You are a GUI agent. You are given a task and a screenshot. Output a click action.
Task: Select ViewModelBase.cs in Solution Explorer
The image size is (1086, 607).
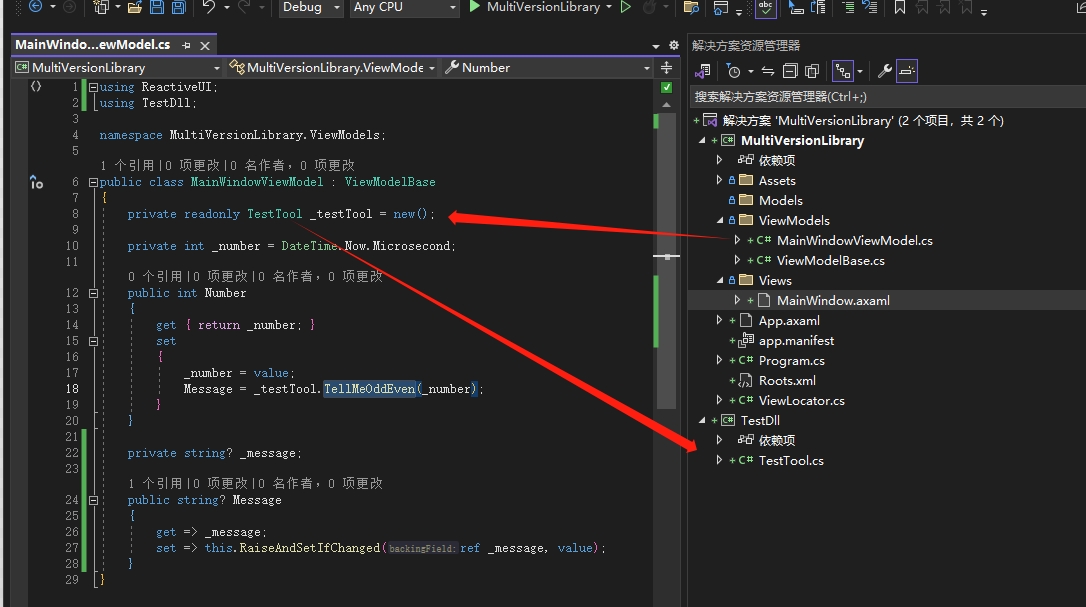pyautogui.click(x=830, y=261)
